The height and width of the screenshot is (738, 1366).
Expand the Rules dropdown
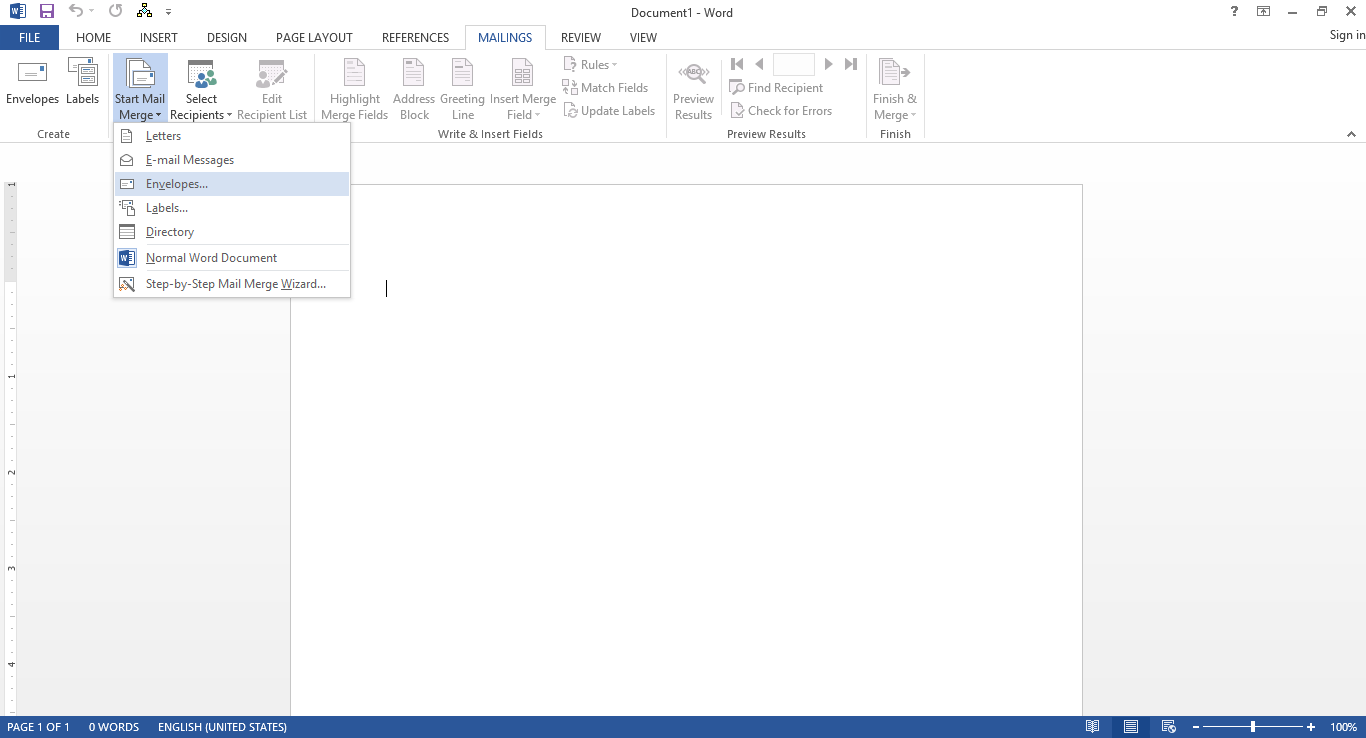tap(591, 65)
